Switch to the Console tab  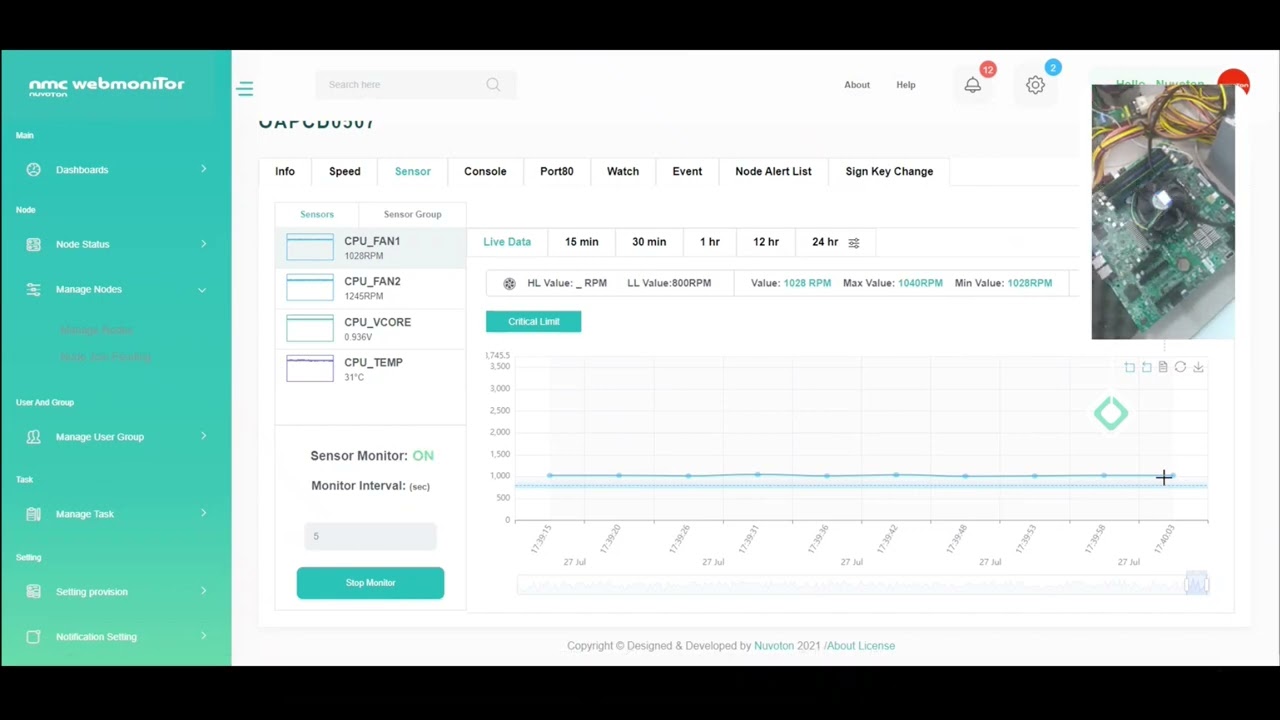485,171
